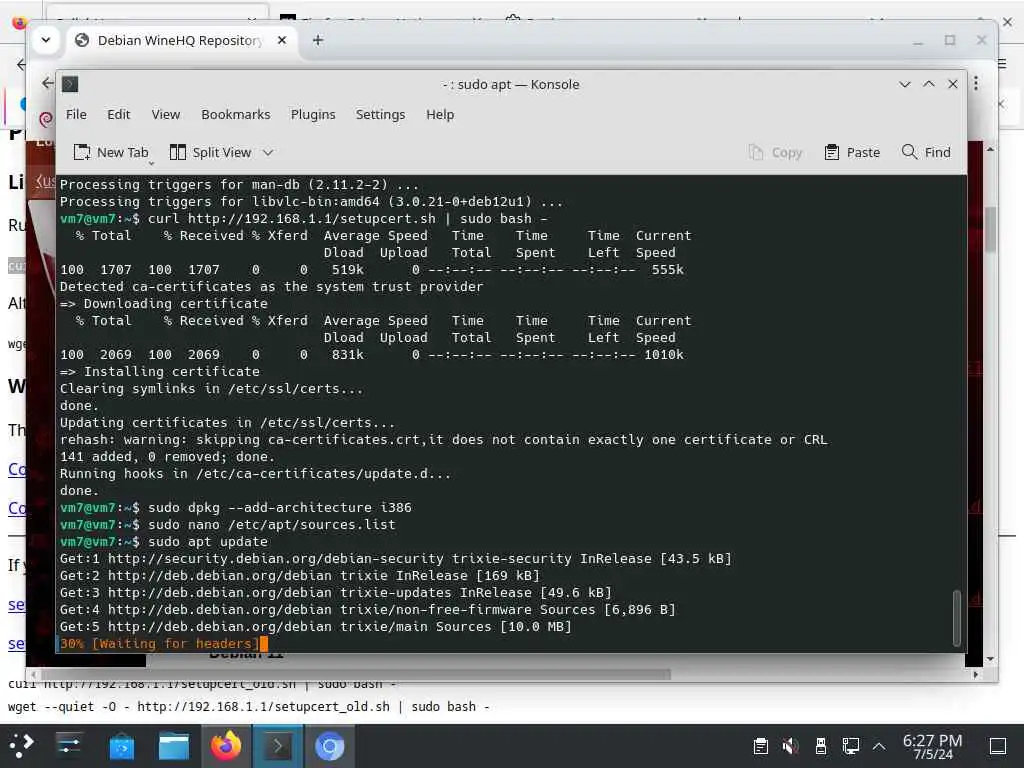This screenshot has height=768, width=1024.
Task: Click the 30% Waiting for headers status
Action: tap(159, 643)
